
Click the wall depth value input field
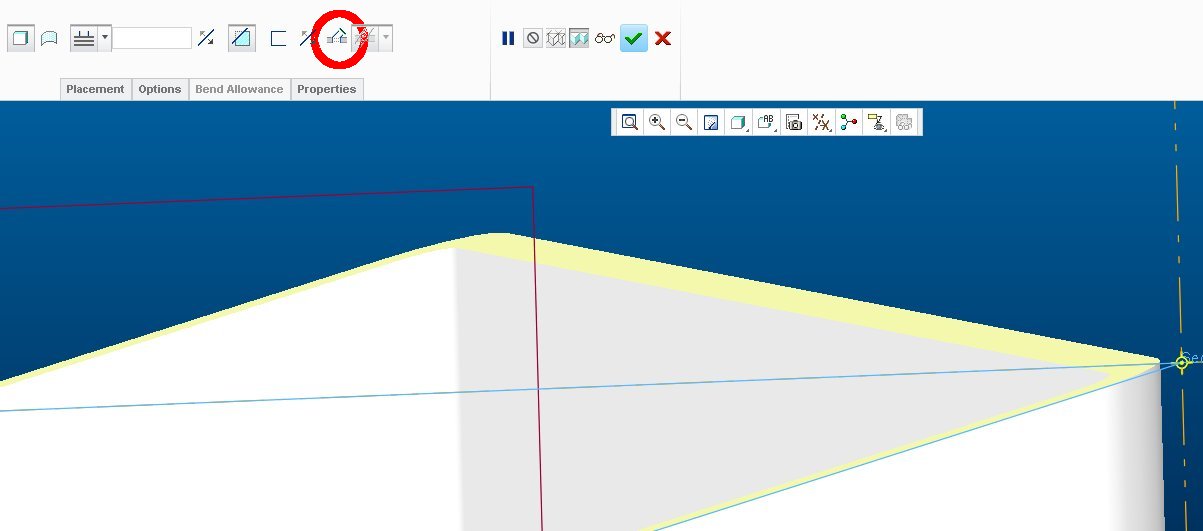coord(152,38)
